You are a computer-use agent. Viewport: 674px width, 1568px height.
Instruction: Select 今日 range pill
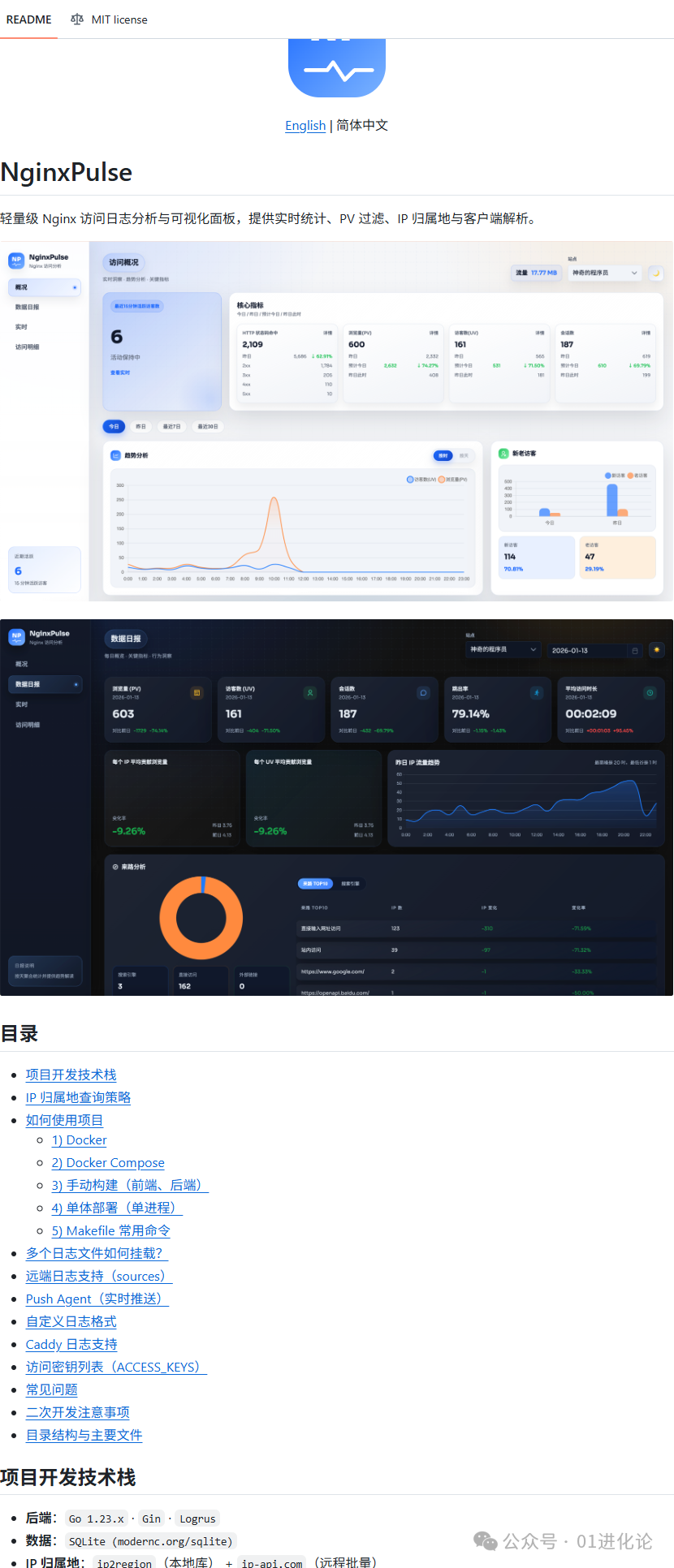point(114,426)
